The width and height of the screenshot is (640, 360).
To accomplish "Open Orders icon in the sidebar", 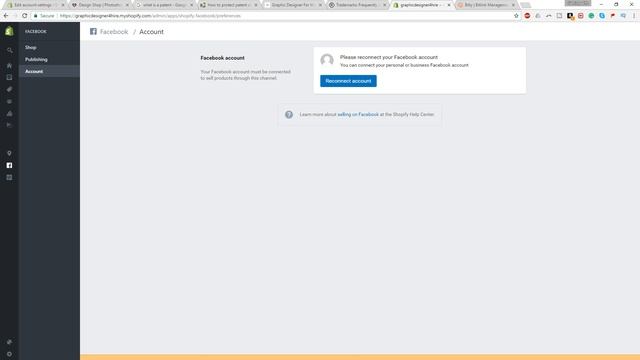I will click(x=9, y=77).
